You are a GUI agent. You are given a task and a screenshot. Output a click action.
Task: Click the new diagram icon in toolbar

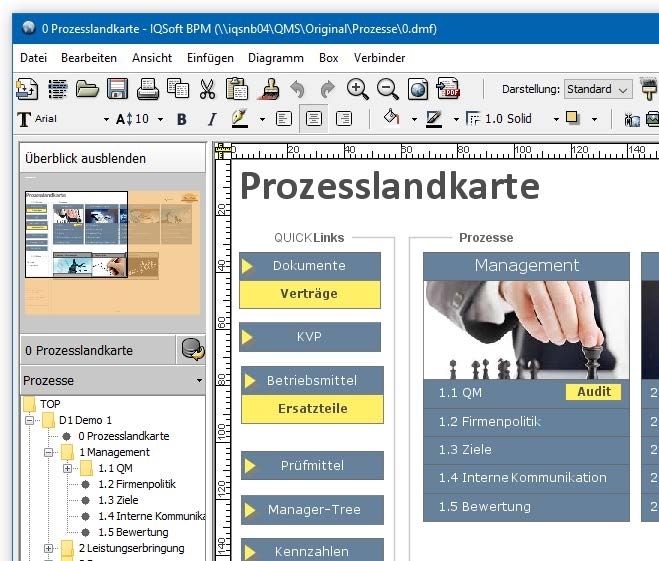pyautogui.click(x=27, y=89)
